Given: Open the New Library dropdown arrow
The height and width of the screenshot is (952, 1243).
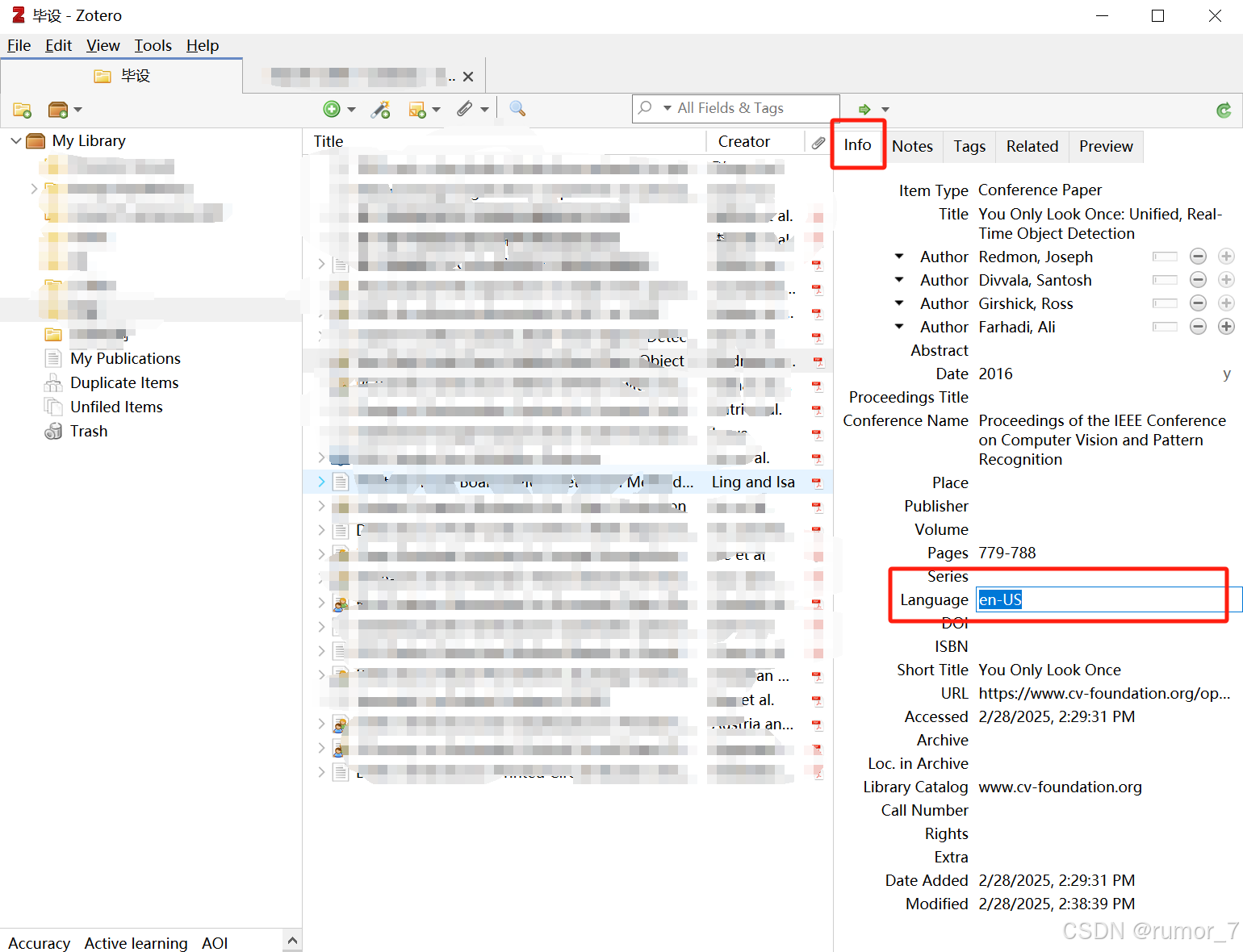Looking at the screenshot, I should tap(77, 110).
